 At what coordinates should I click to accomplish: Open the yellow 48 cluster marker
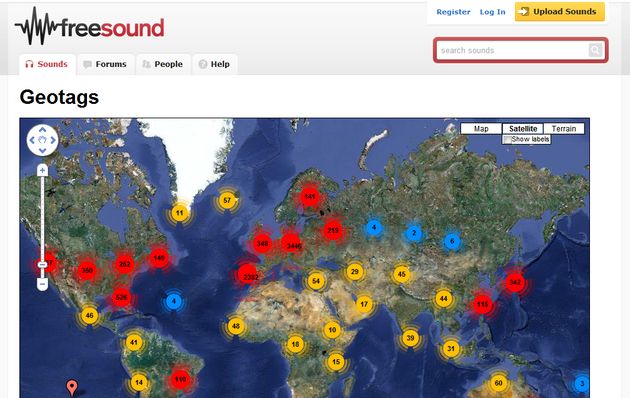(236, 326)
